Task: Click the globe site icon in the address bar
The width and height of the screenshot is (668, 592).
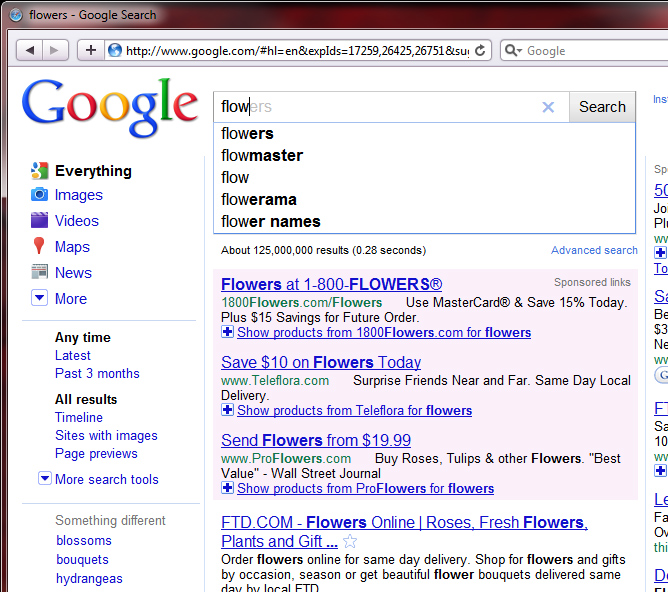Action: (115, 51)
